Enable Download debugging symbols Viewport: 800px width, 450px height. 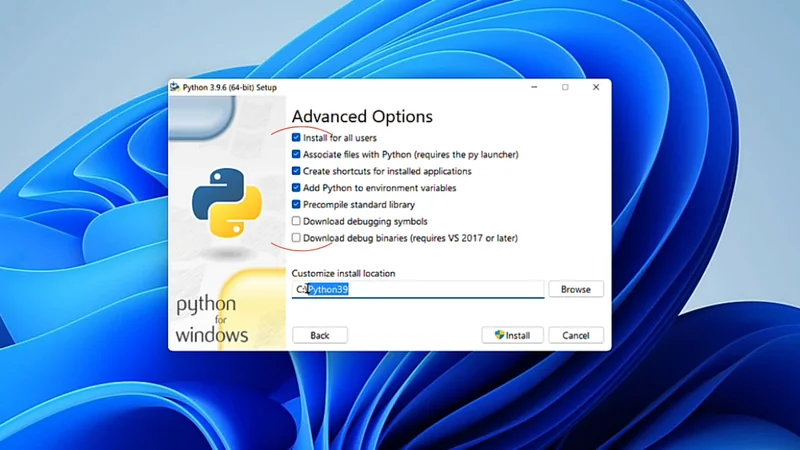click(x=296, y=221)
